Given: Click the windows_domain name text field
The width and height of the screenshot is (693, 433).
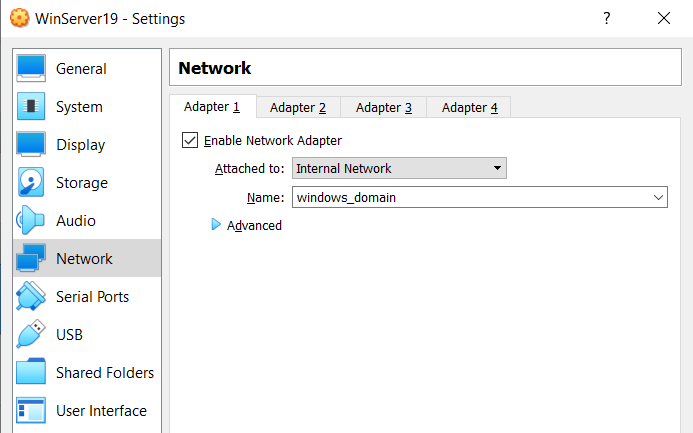Looking at the screenshot, I should (470, 198).
